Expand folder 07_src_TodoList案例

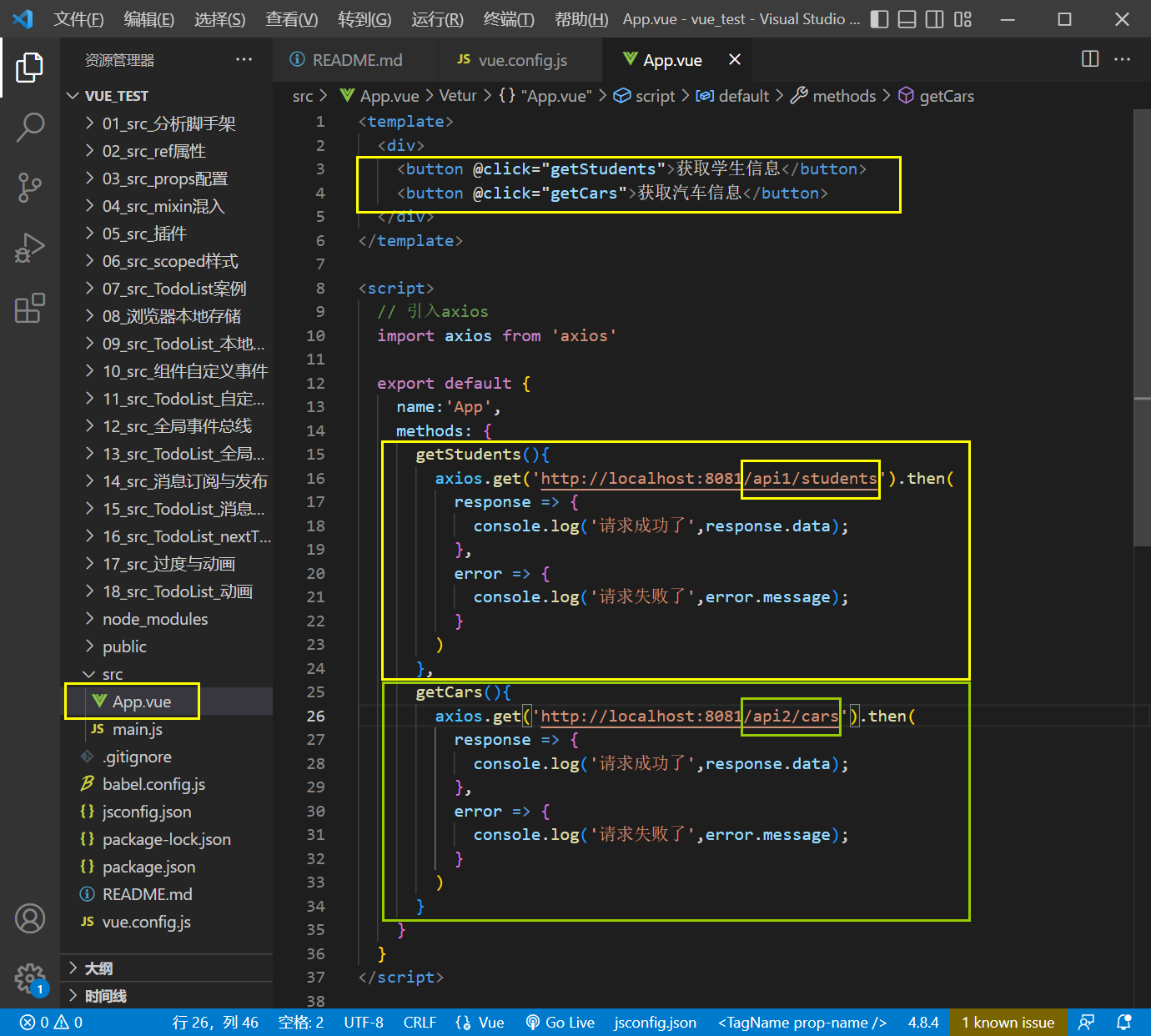tap(167, 289)
